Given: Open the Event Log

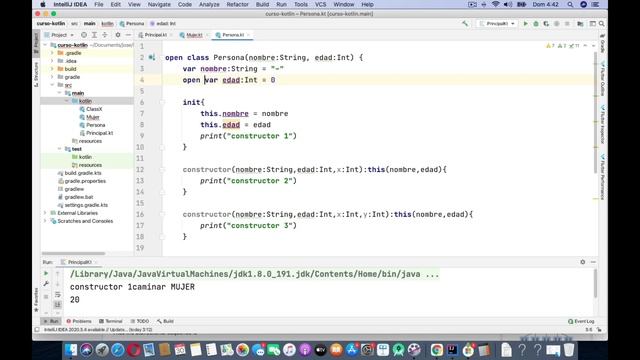Looking at the screenshot, I should pyautogui.click(x=581, y=321).
